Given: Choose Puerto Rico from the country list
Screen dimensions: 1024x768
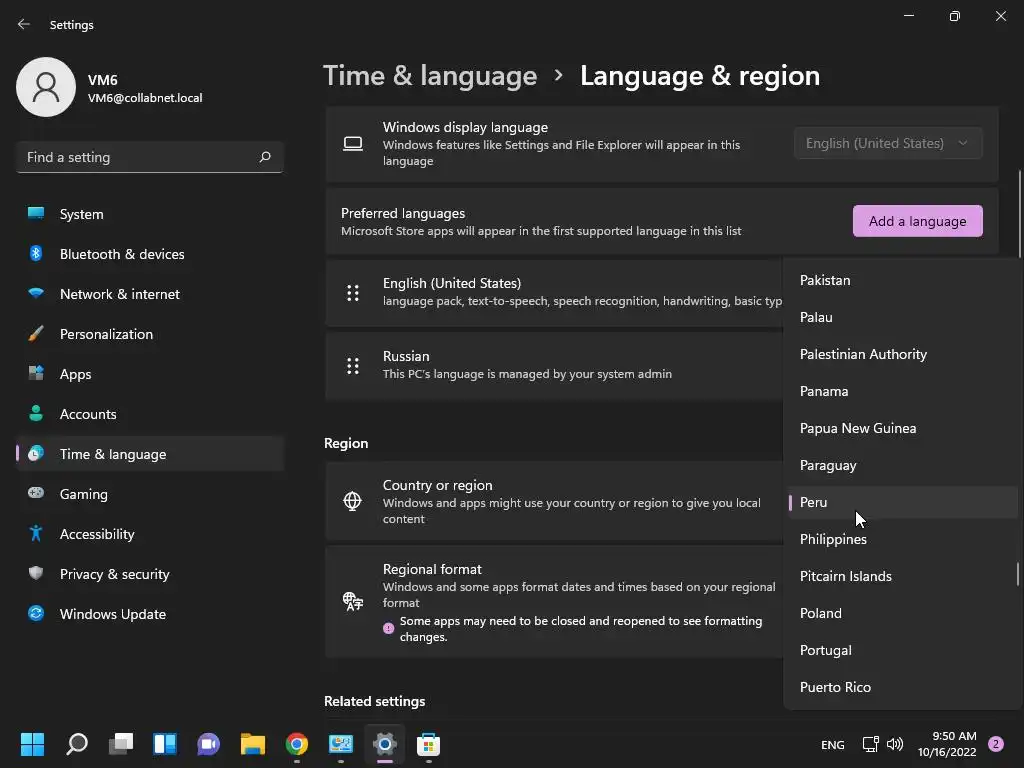Looking at the screenshot, I should pyautogui.click(x=903, y=687).
